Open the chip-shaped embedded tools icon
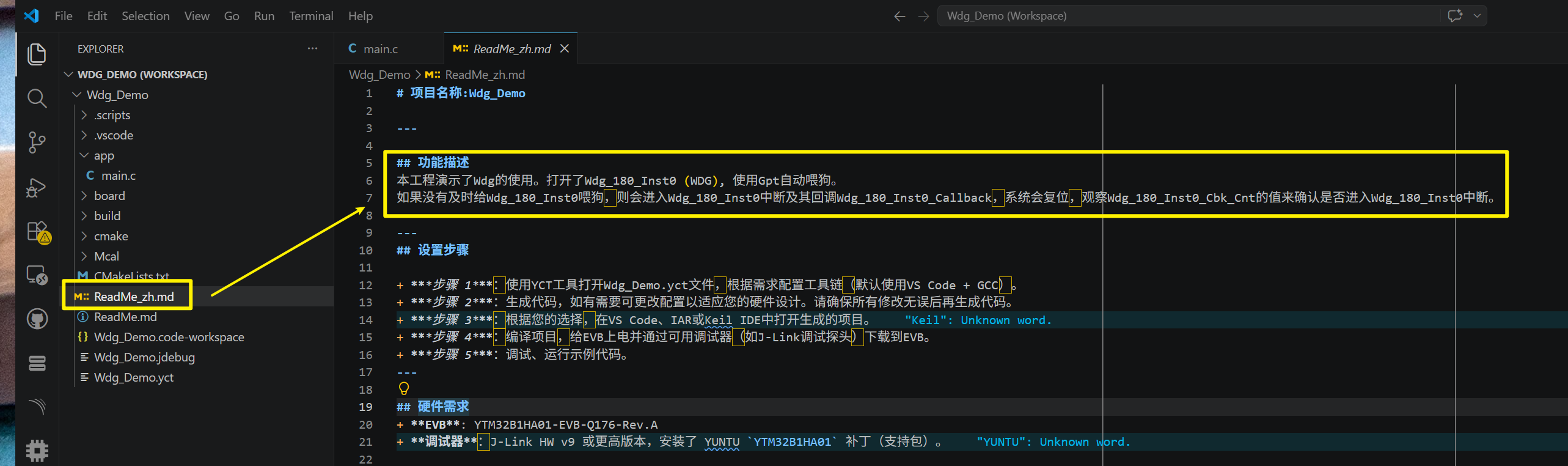Viewport: 1568px width, 466px height. point(37,450)
